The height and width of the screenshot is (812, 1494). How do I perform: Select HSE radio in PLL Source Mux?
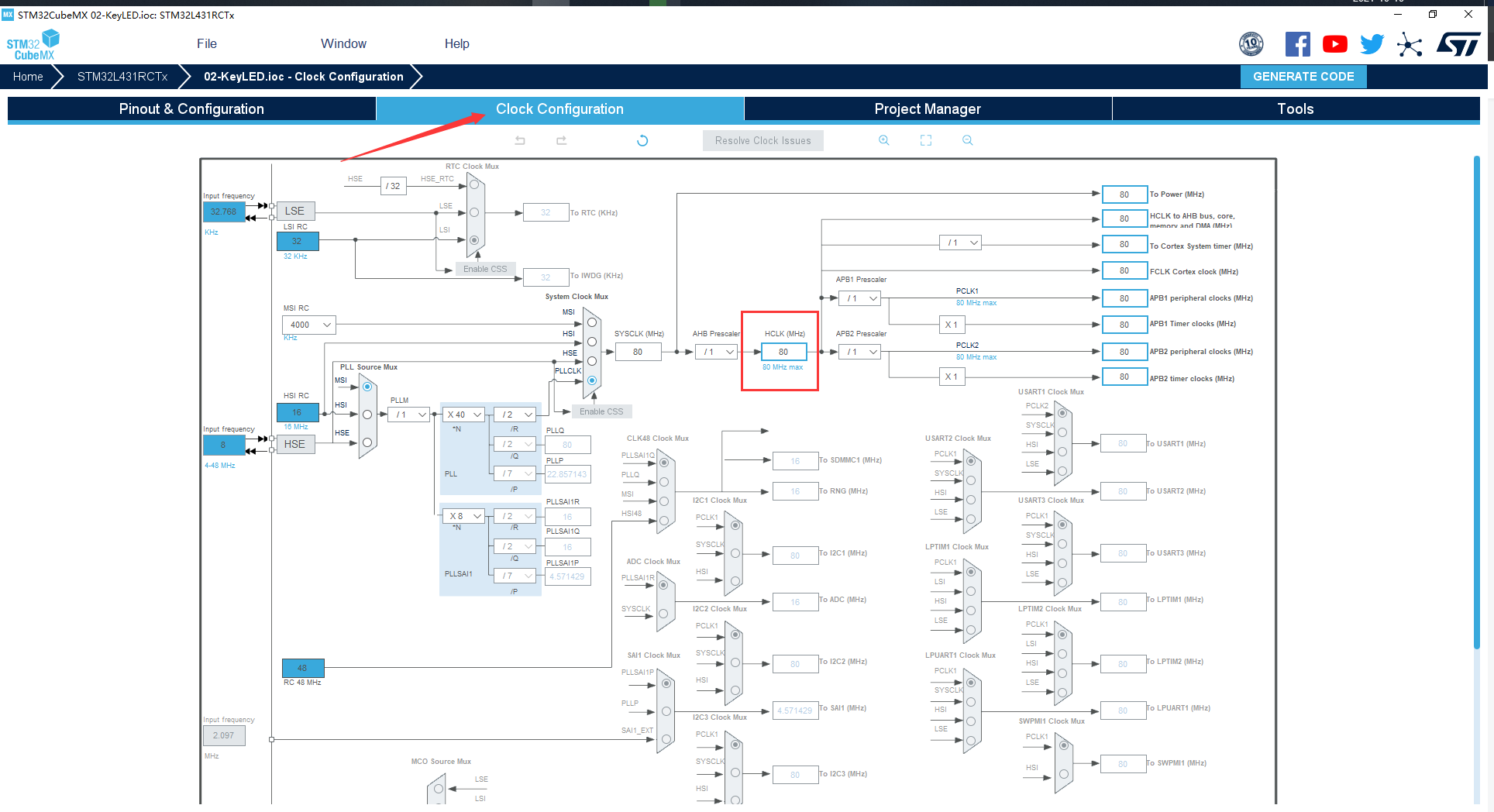[367, 442]
